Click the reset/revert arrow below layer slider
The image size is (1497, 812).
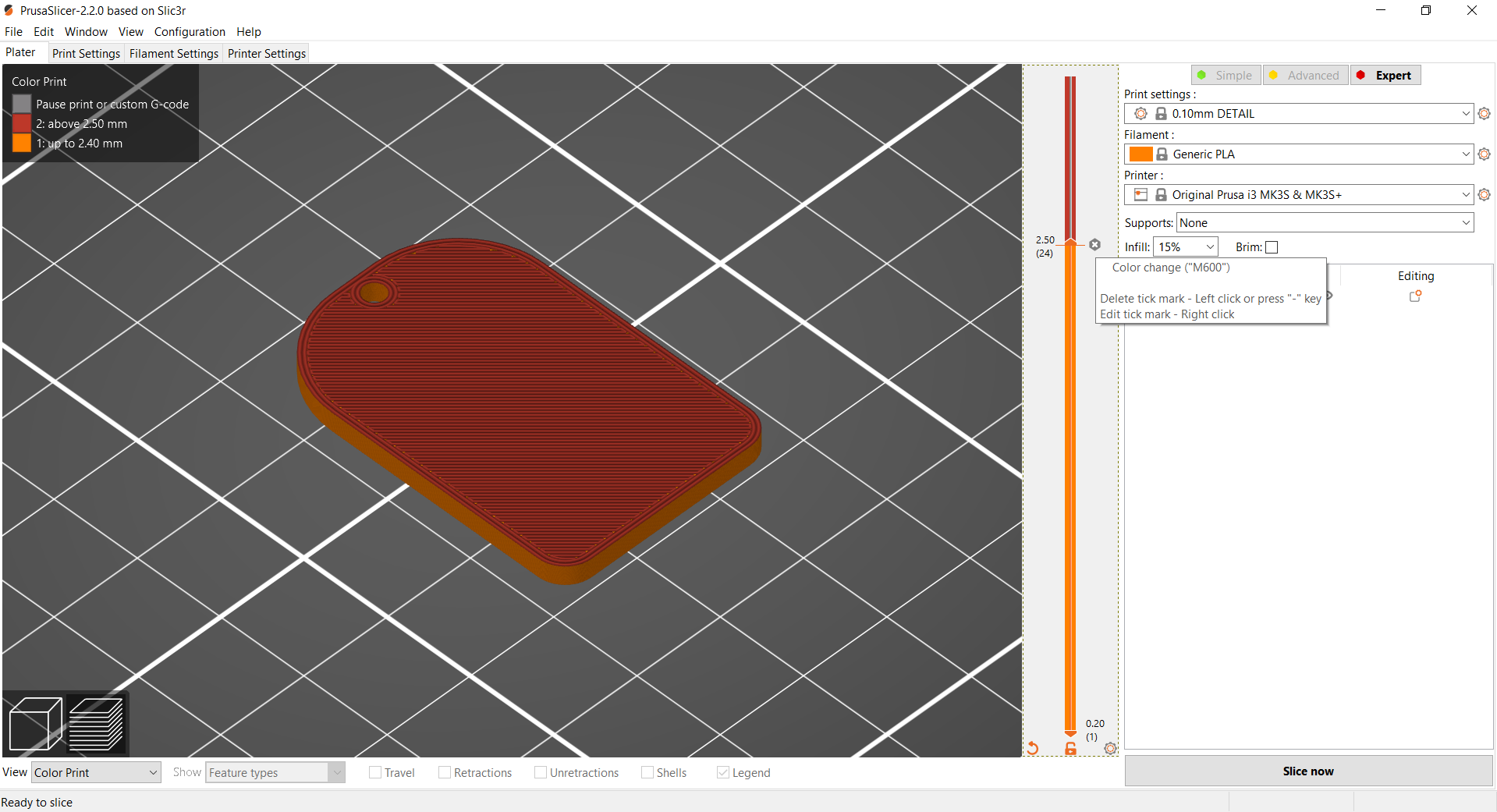[1033, 748]
